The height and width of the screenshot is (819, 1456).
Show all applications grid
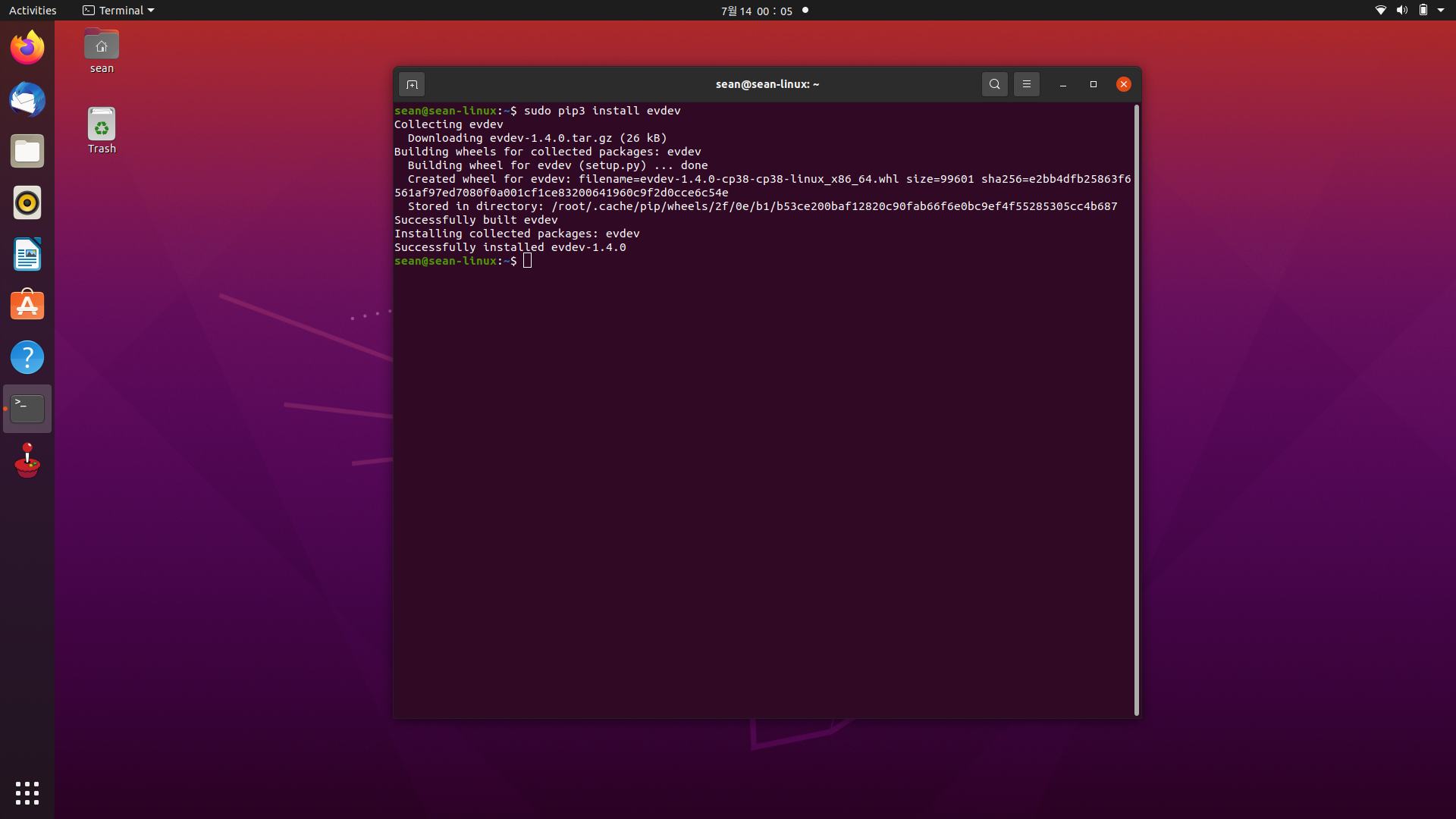pyautogui.click(x=27, y=792)
